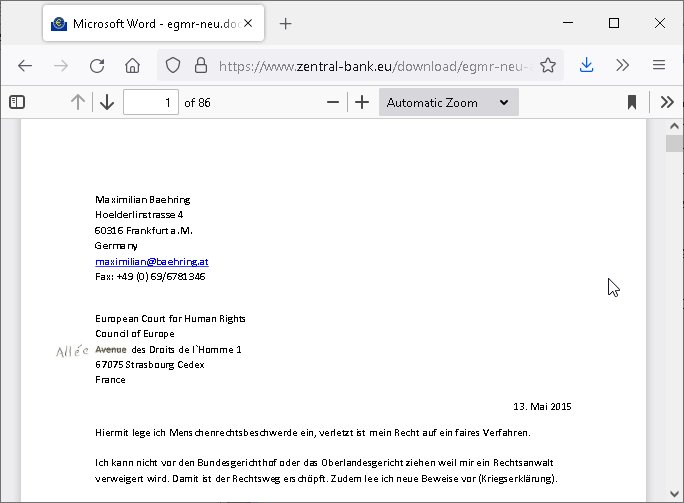Open tracking protection shield info
The image size is (684, 503).
(x=173, y=66)
